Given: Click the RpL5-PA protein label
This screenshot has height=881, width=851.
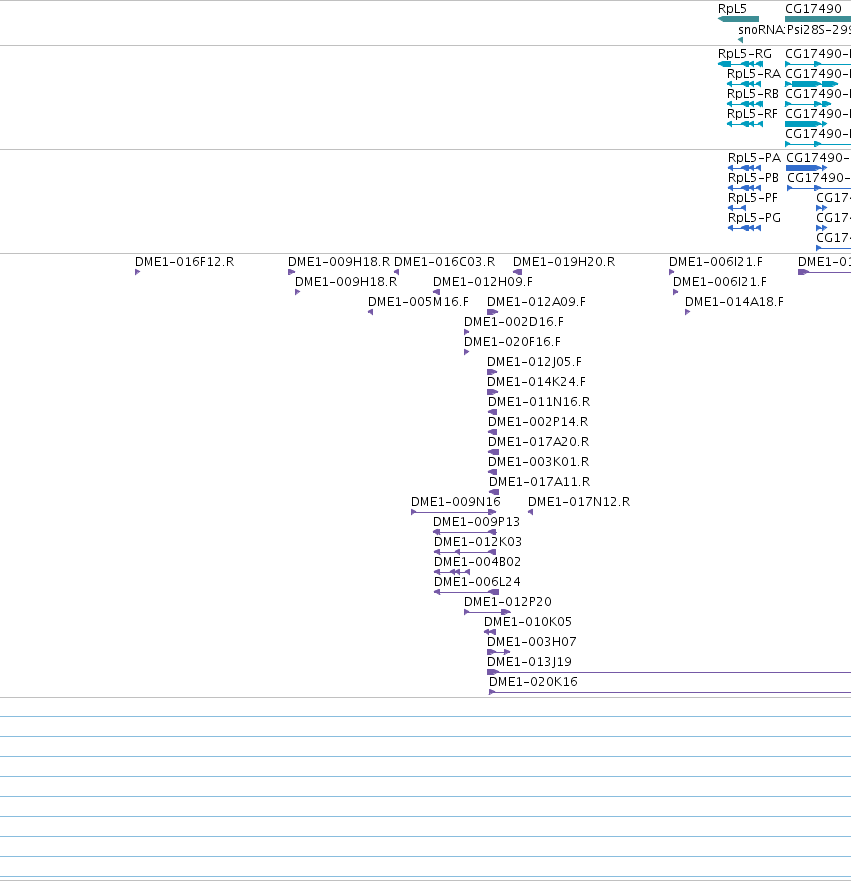Looking at the screenshot, I should click(754, 158).
